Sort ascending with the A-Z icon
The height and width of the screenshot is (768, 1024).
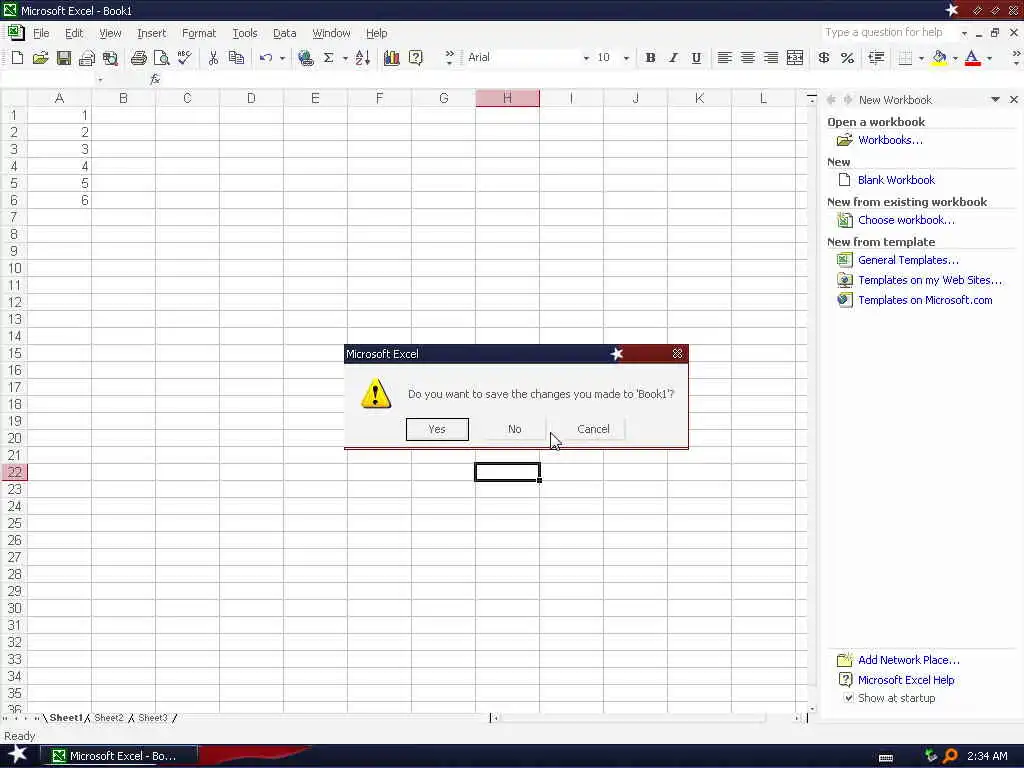[x=363, y=58]
